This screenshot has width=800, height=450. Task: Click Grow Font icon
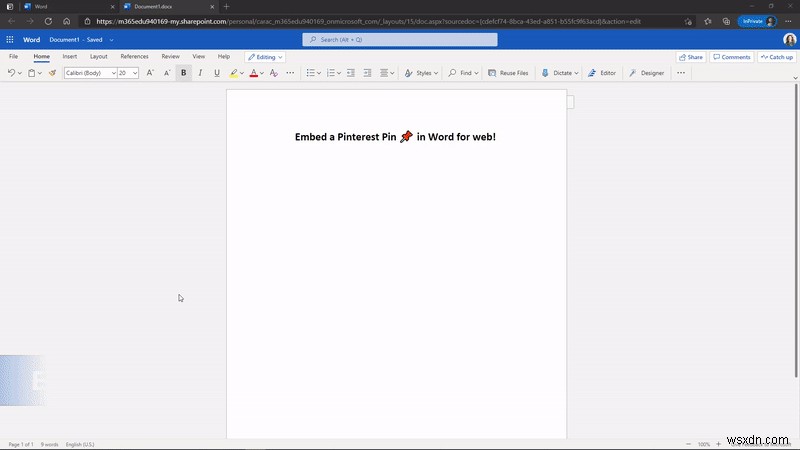[150, 73]
